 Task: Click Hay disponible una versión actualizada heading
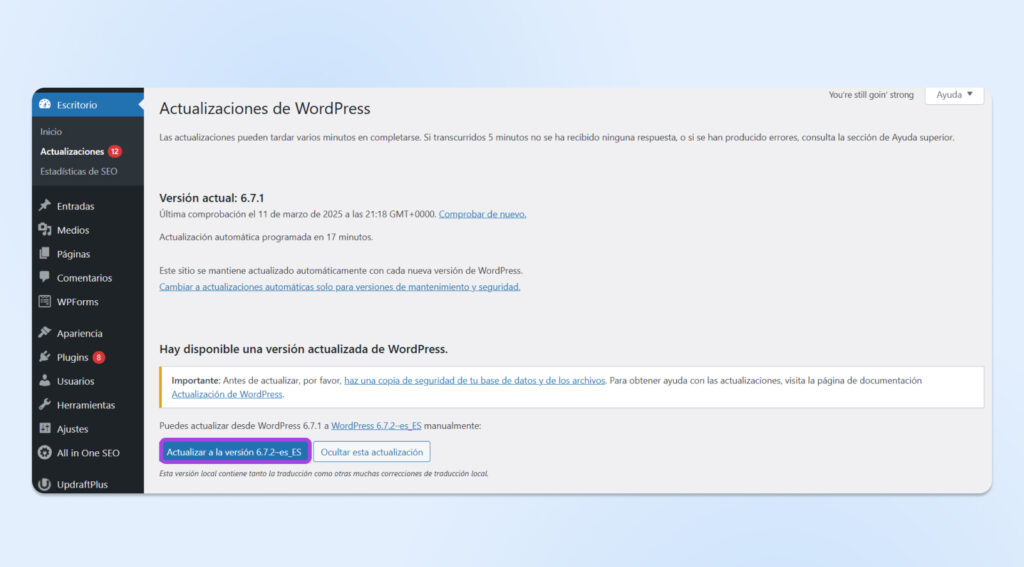(304, 349)
